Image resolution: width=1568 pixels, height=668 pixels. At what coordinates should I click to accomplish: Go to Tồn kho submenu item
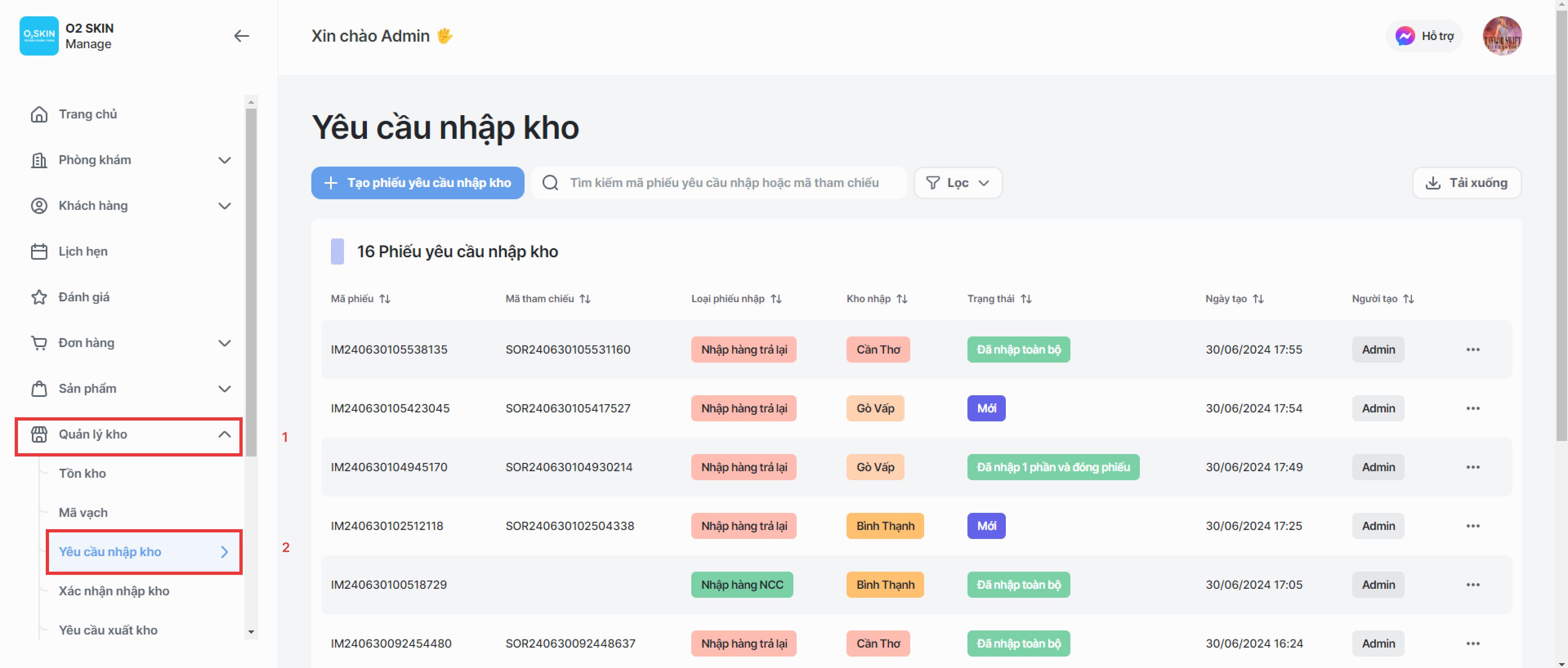[82, 473]
